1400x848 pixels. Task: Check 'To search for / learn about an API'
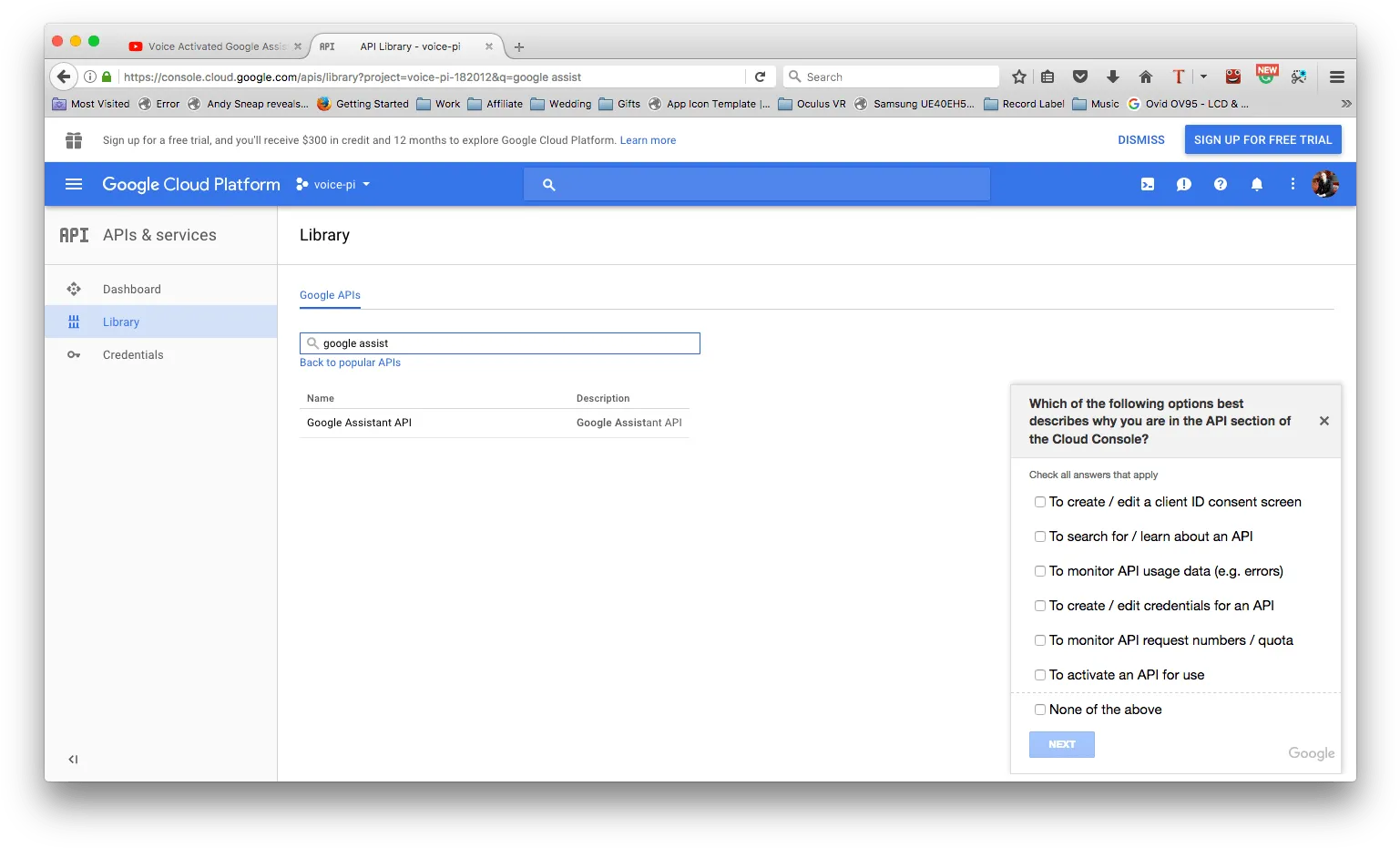click(1040, 536)
